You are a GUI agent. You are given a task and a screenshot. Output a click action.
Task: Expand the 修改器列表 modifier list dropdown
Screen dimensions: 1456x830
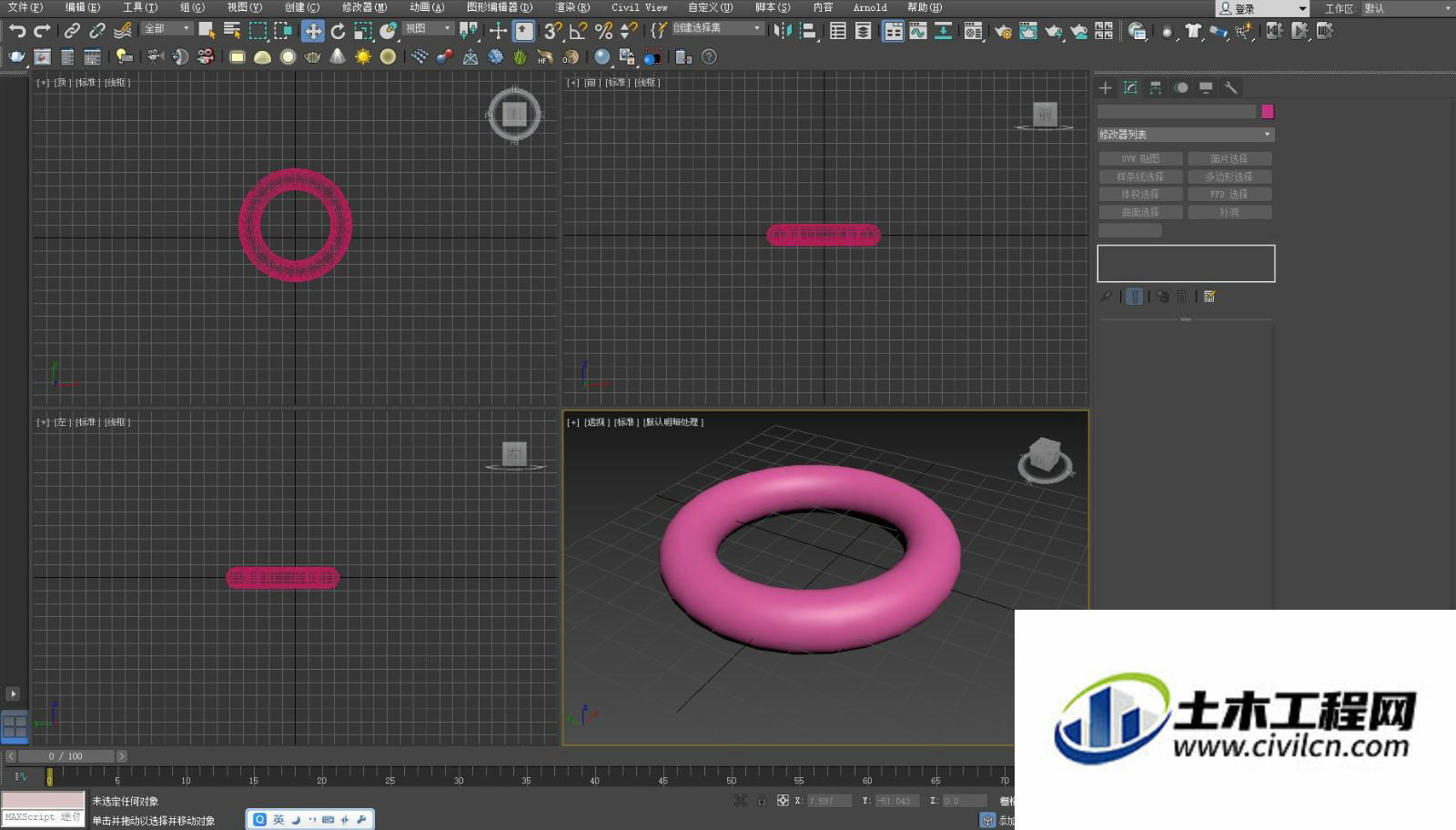[1186, 135]
